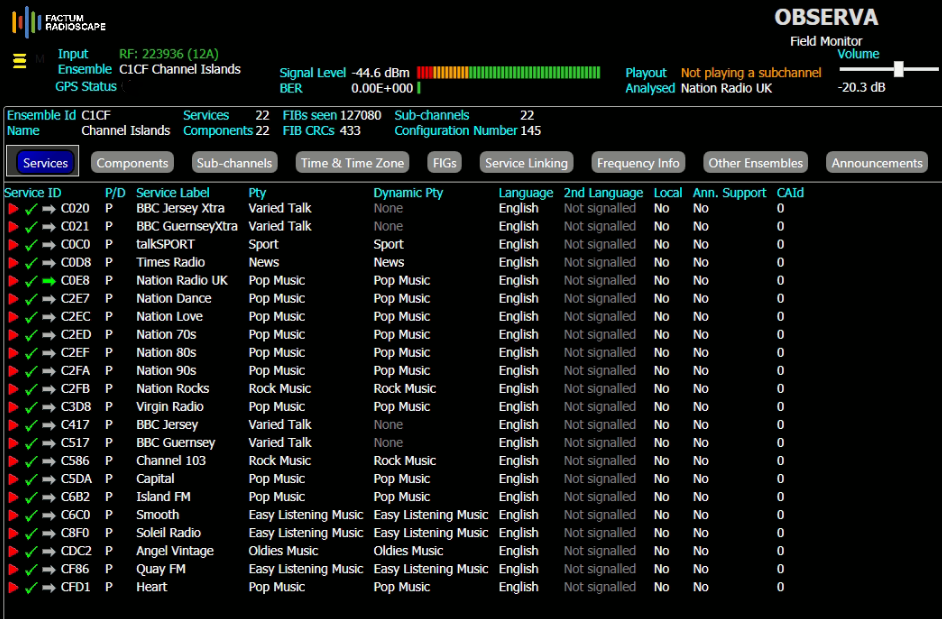Open the Sub-channels tab
Viewport: 942px width, 619px height.
click(234, 163)
